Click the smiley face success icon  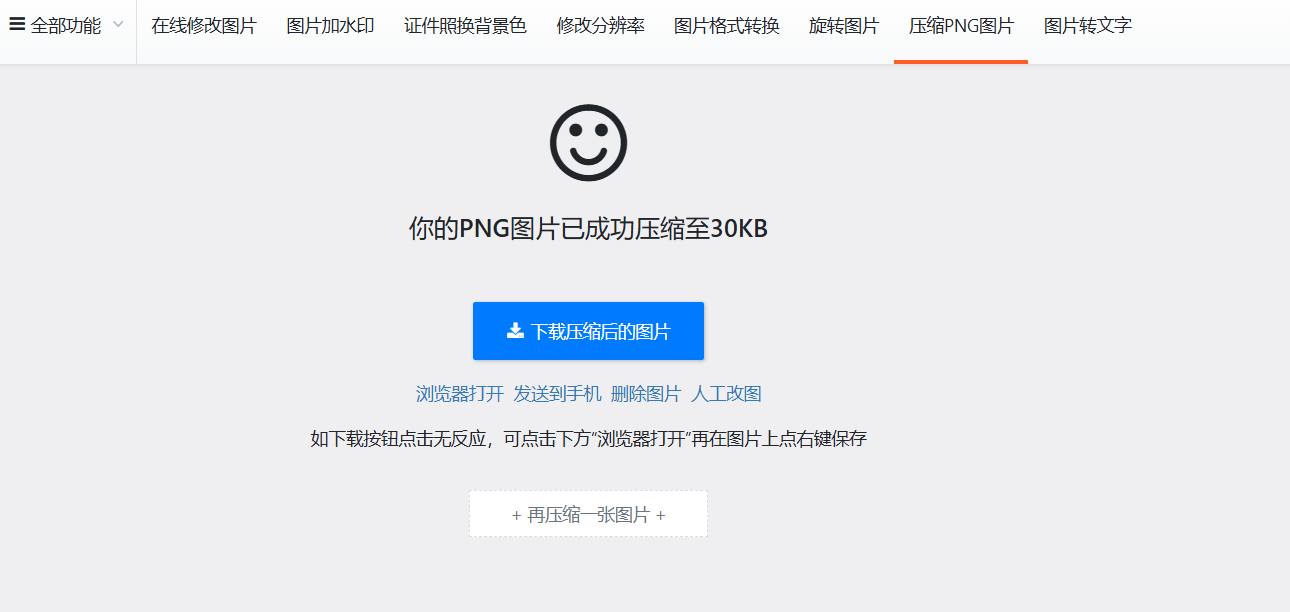[588, 143]
